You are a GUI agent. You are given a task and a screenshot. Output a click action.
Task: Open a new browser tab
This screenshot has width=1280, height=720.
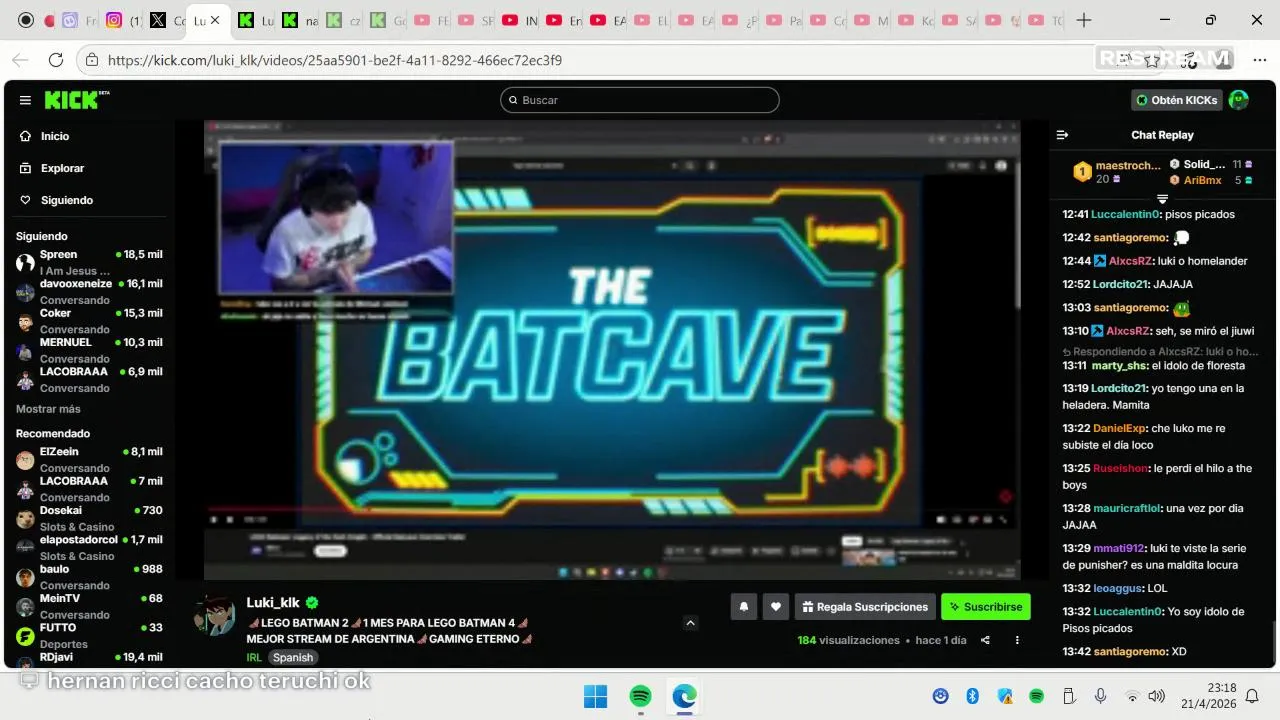pyautogui.click(x=1084, y=20)
